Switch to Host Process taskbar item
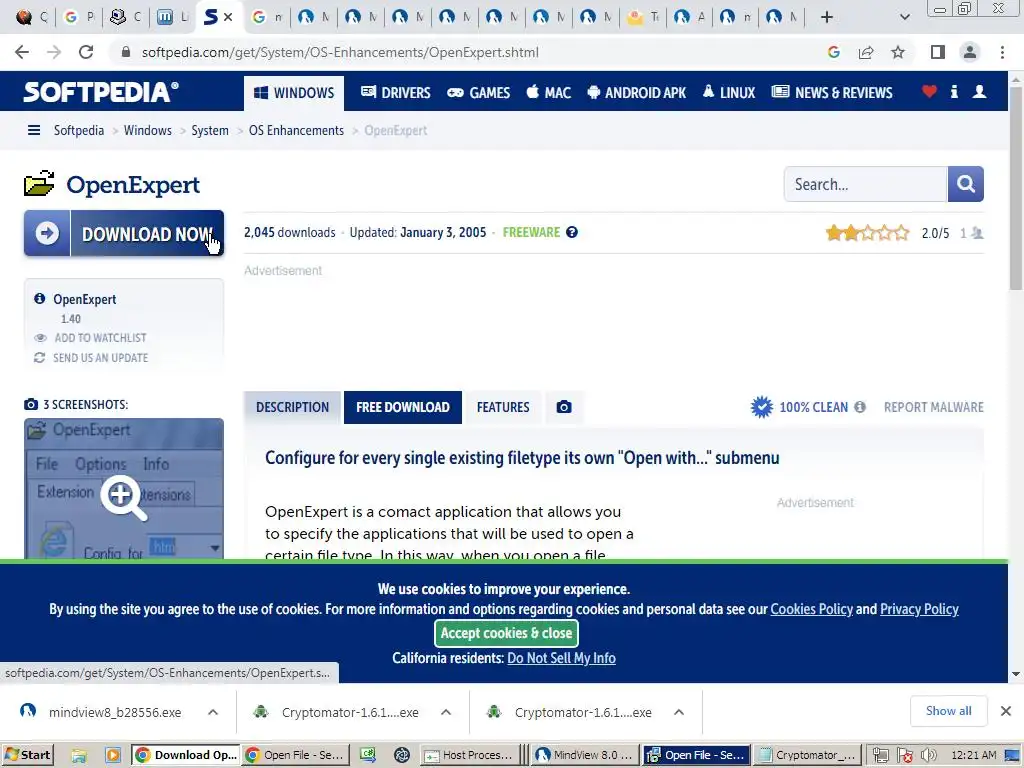Screen dimensions: 1024x768 pos(470,755)
